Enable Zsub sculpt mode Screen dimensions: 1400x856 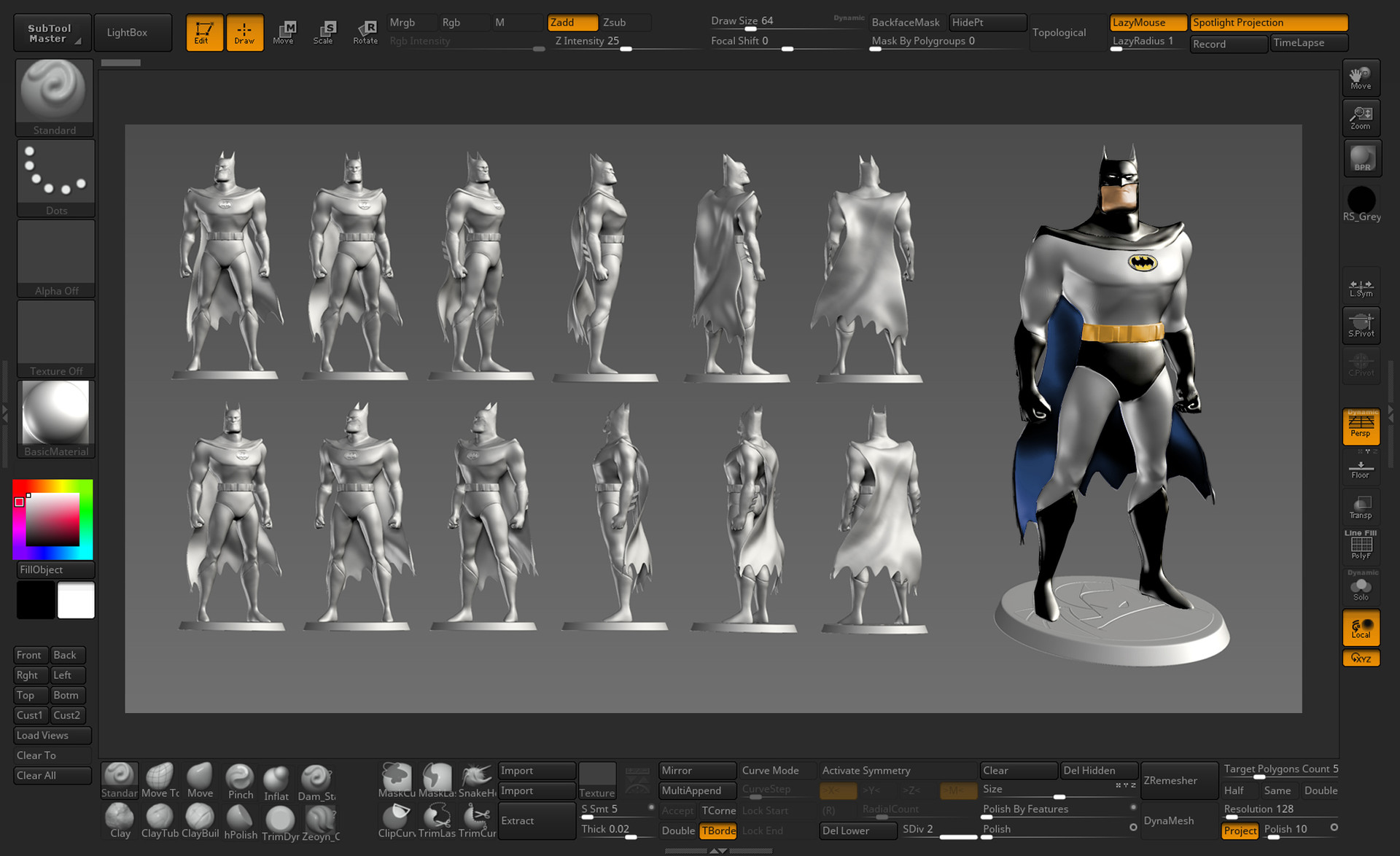pyautogui.click(x=626, y=23)
